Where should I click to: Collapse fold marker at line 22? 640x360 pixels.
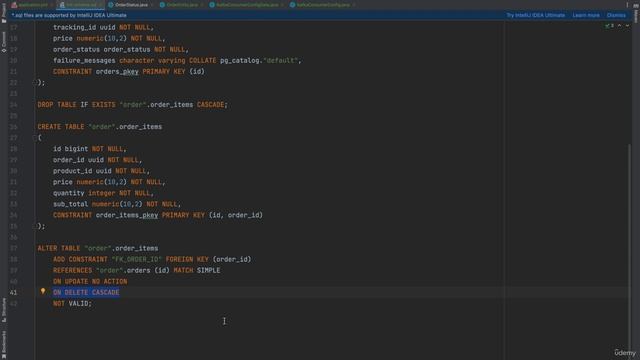(x=35, y=82)
